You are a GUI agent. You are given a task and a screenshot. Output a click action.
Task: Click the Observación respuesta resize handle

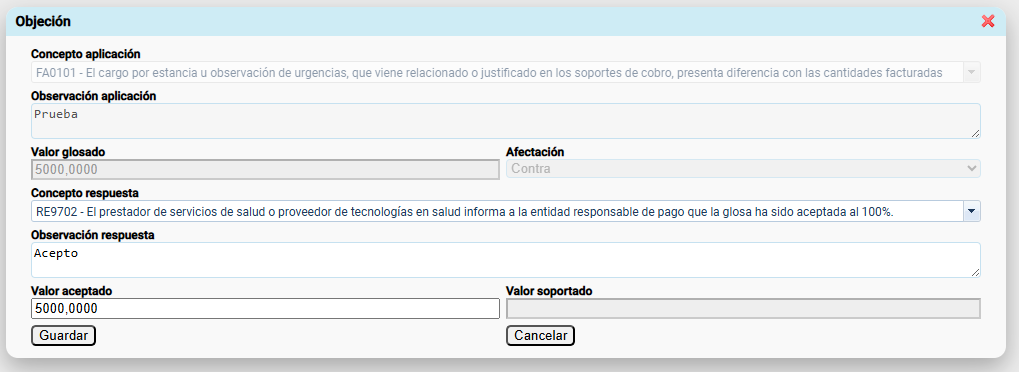[975, 272]
